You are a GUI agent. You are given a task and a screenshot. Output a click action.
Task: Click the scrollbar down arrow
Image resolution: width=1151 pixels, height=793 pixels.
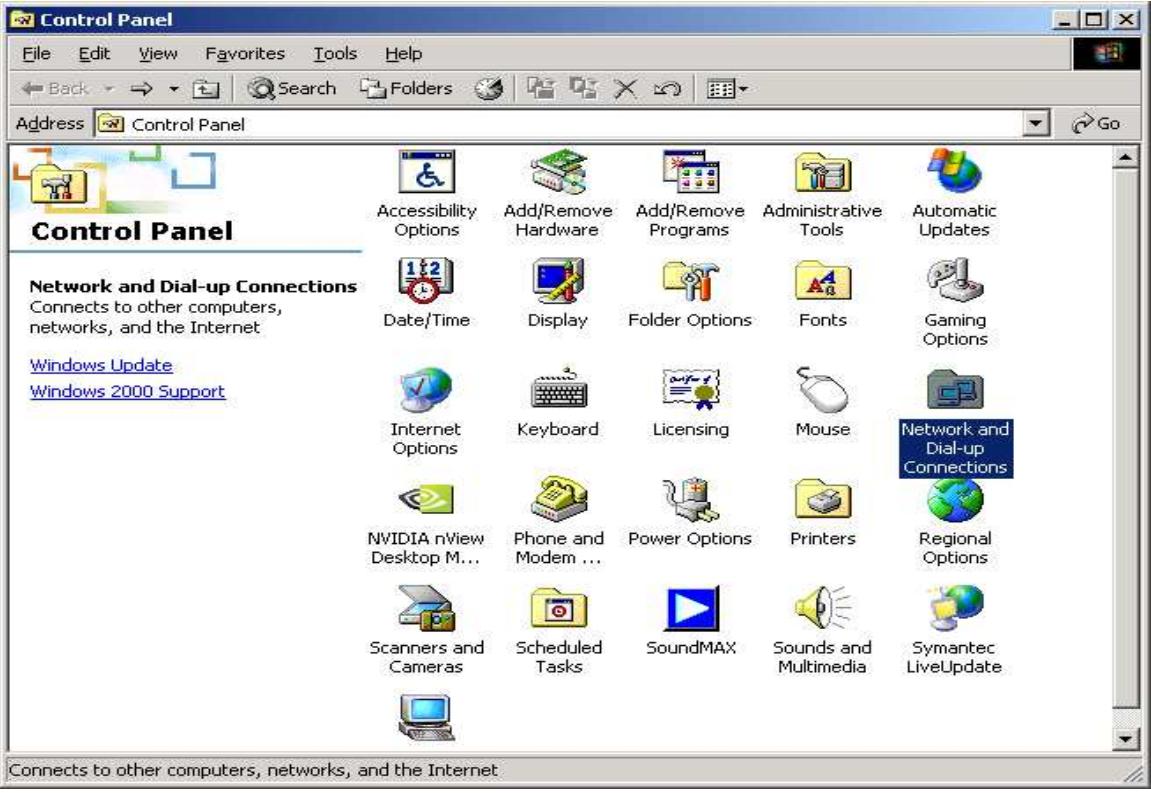click(1125, 739)
